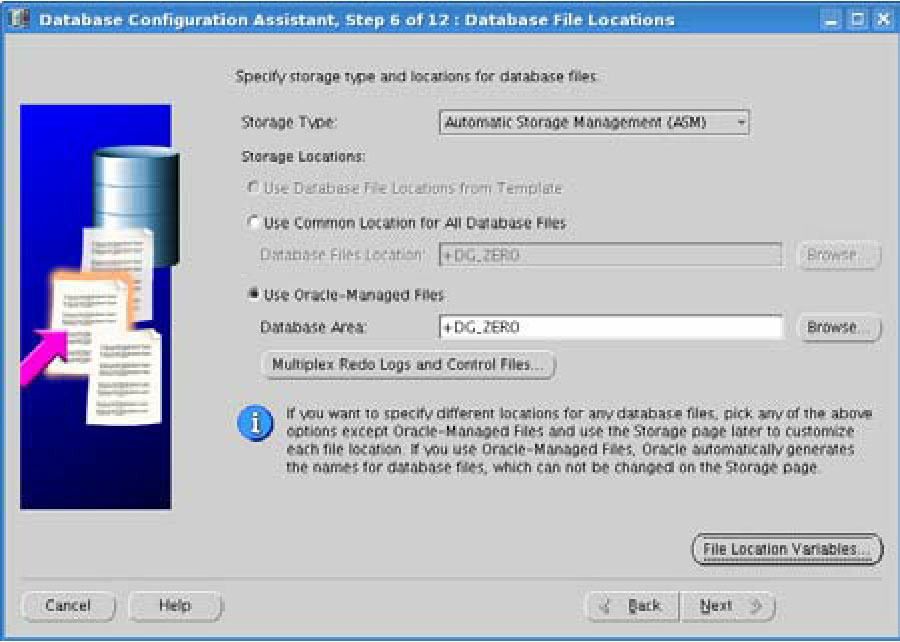Go Back to previous step
Viewport: 900px width, 642px height.
[x=633, y=606]
